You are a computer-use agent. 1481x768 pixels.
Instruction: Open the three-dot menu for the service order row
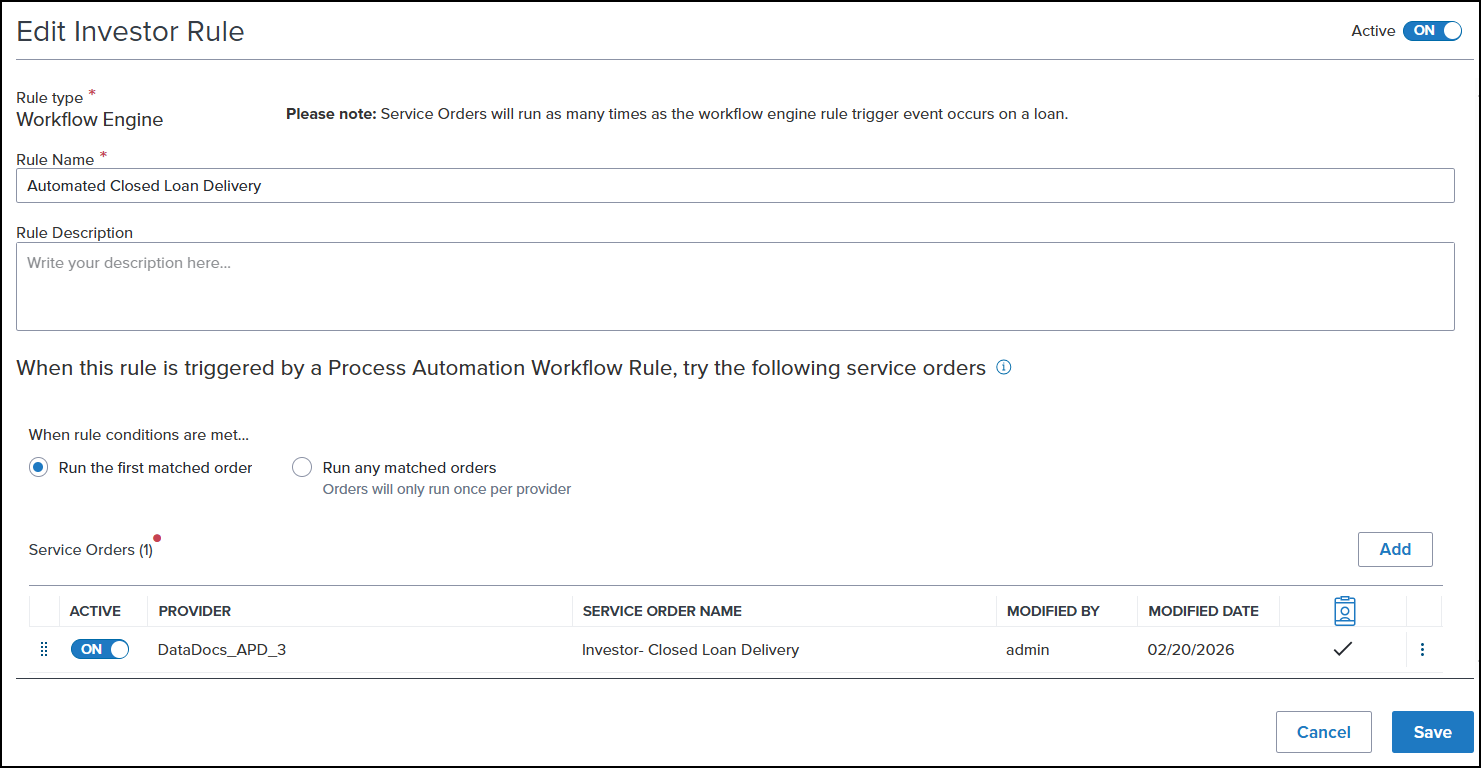pos(1422,650)
